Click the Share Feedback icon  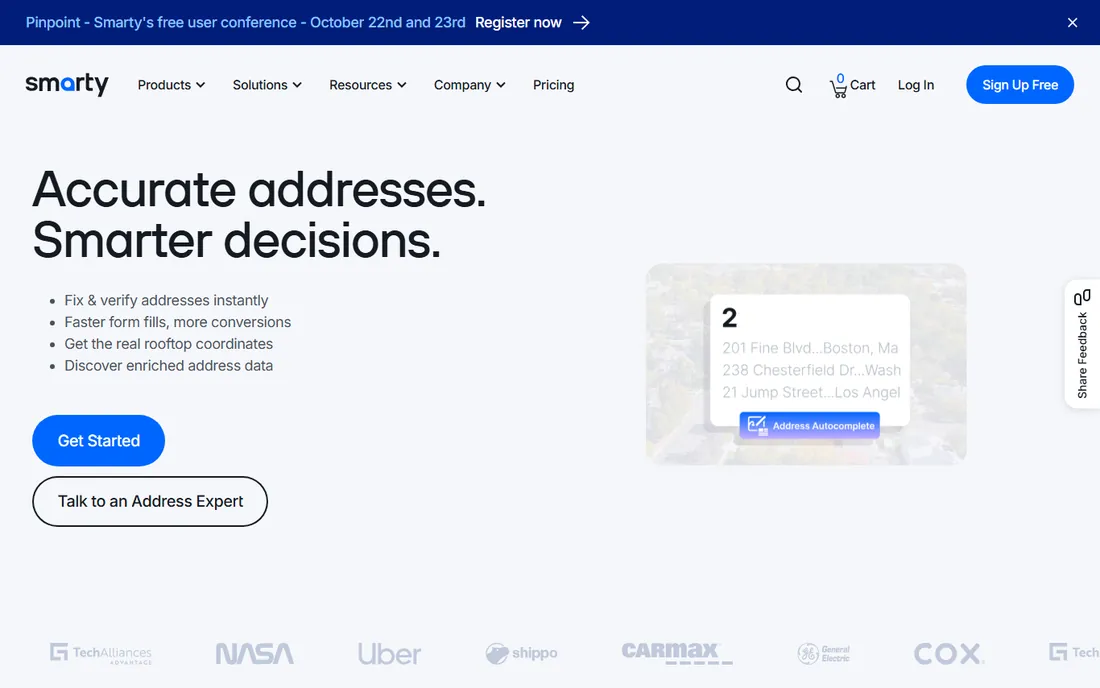pos(1082,297)
